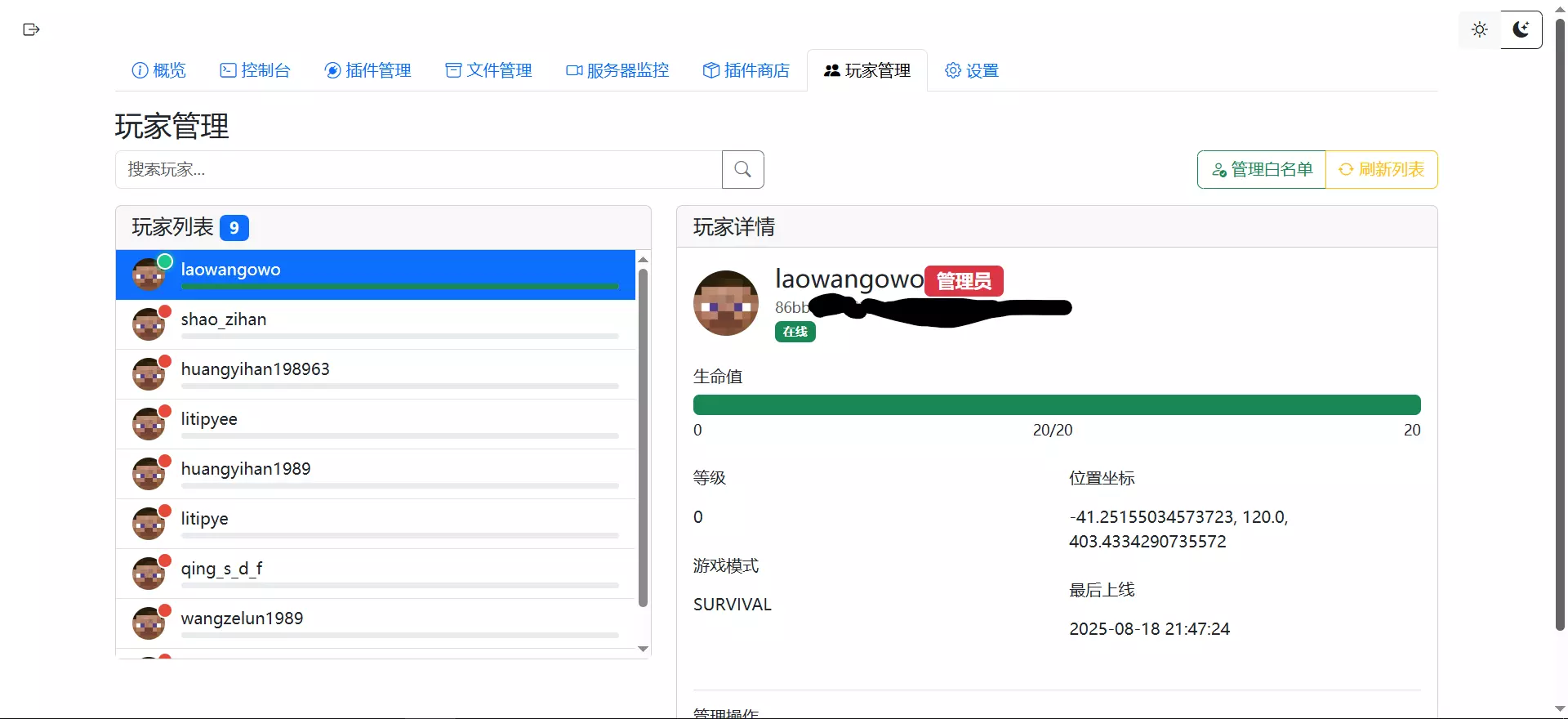The height and width of the screenshot is (719, 1568).
Task: Click the logout icon at top left
Action: 31,30
